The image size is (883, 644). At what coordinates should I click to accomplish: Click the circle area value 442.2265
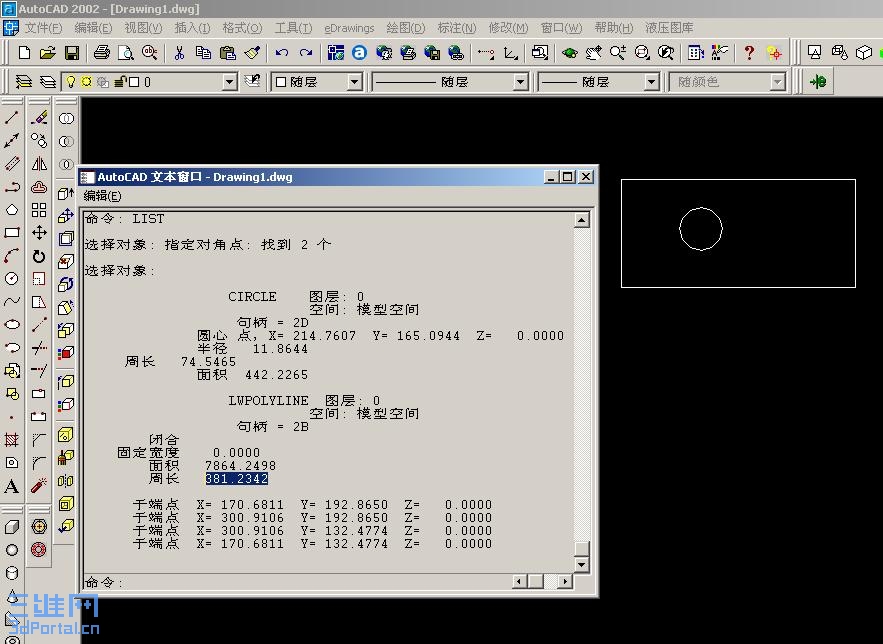click(x=277, y=374)
